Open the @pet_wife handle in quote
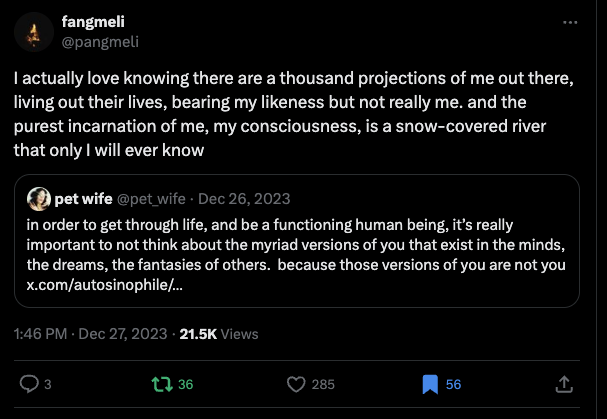The width and height of the screenshot is (607, 419). [151, 199]
